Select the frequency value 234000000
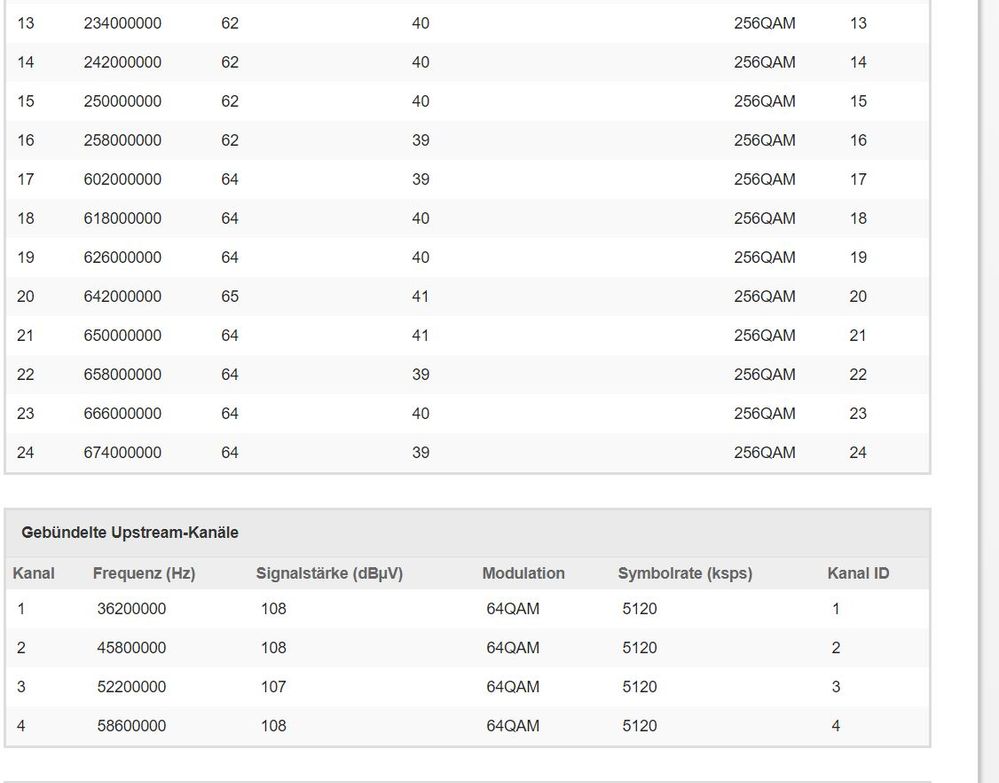The width and height of the screenshot is (999, 783). click(x=122, y=23)
